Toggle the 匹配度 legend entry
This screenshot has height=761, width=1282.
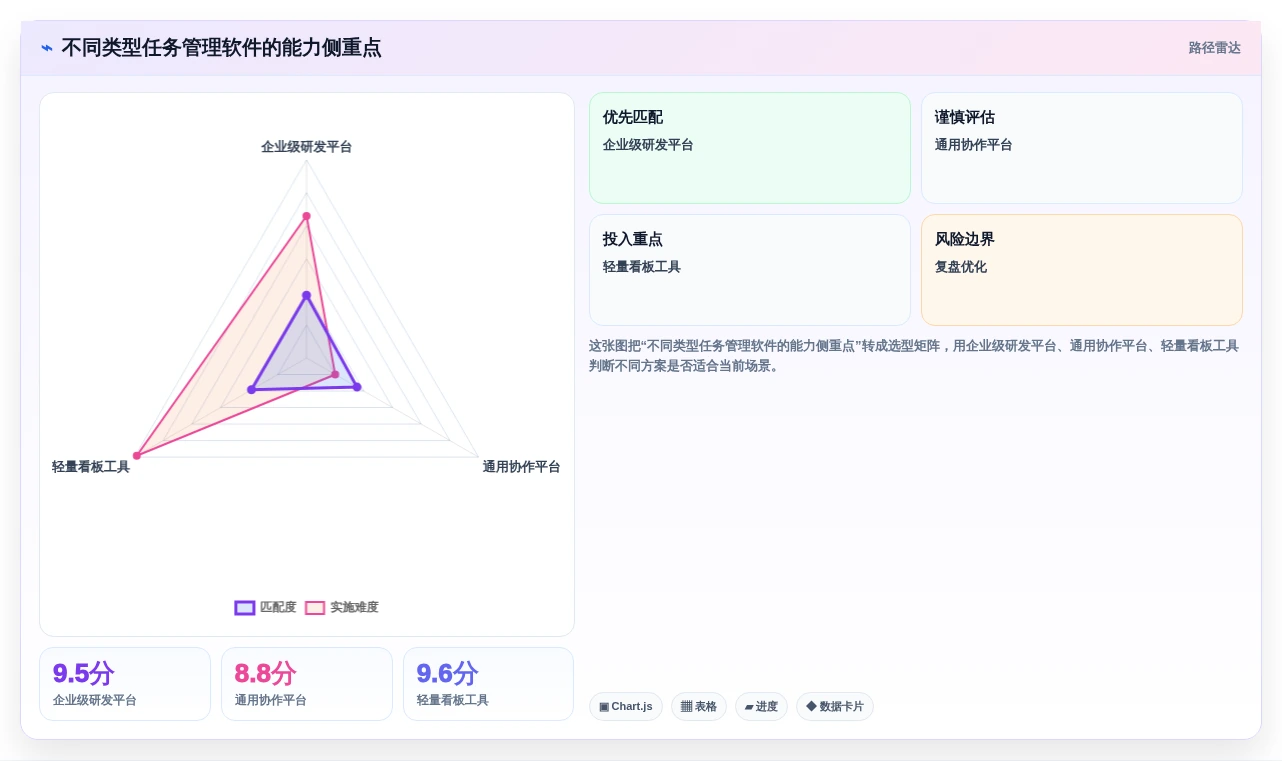pyautogui.click(x=266, y=607)
